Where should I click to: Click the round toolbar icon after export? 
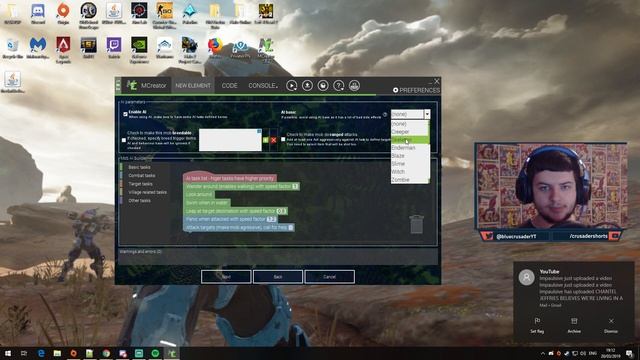(x=323, y=86)
